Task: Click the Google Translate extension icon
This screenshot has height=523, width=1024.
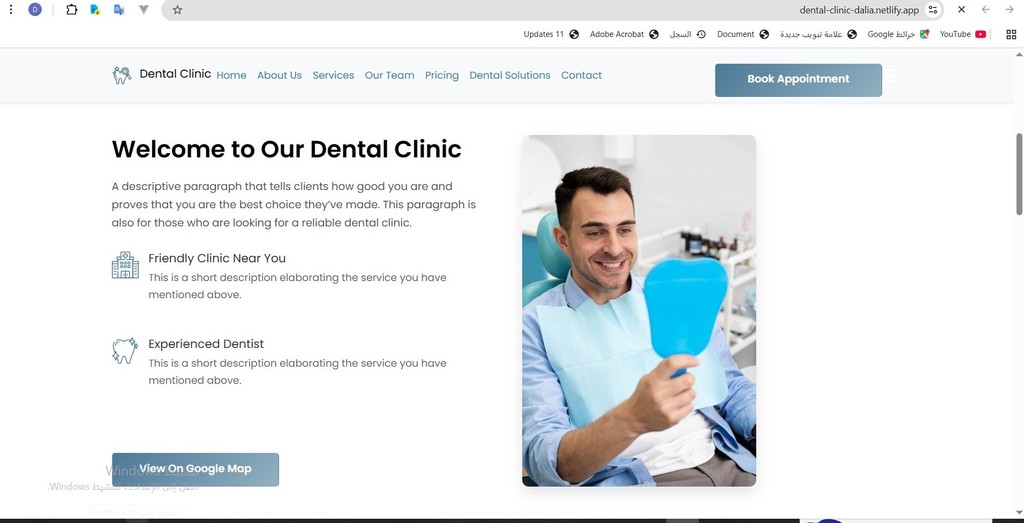Action: pyautogui.click(x=119, y=10)
